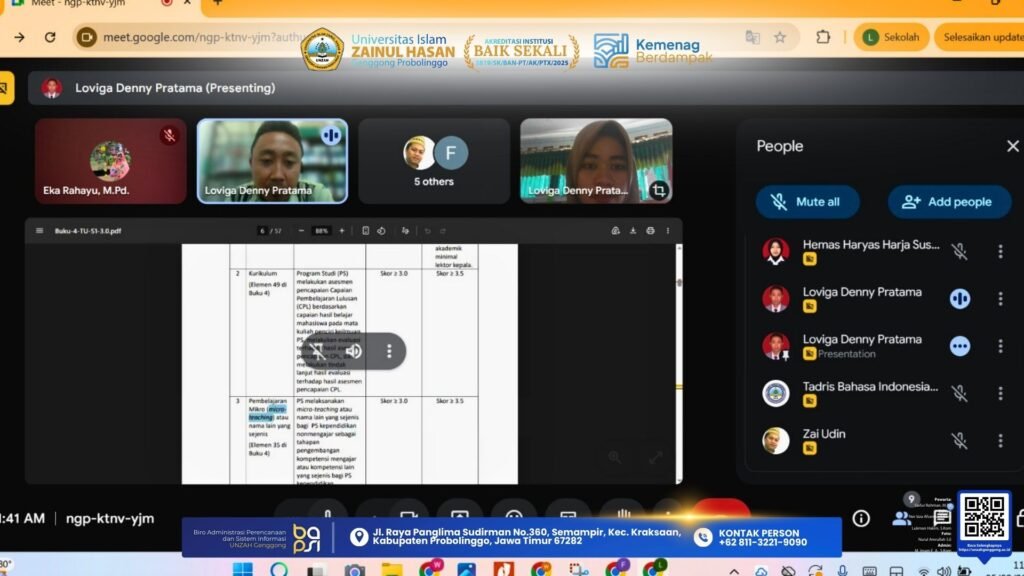Image resolution: width=1024 pixels, height=576 pixels.
Task: Bookmark page with the star icon
Action: 780,37
